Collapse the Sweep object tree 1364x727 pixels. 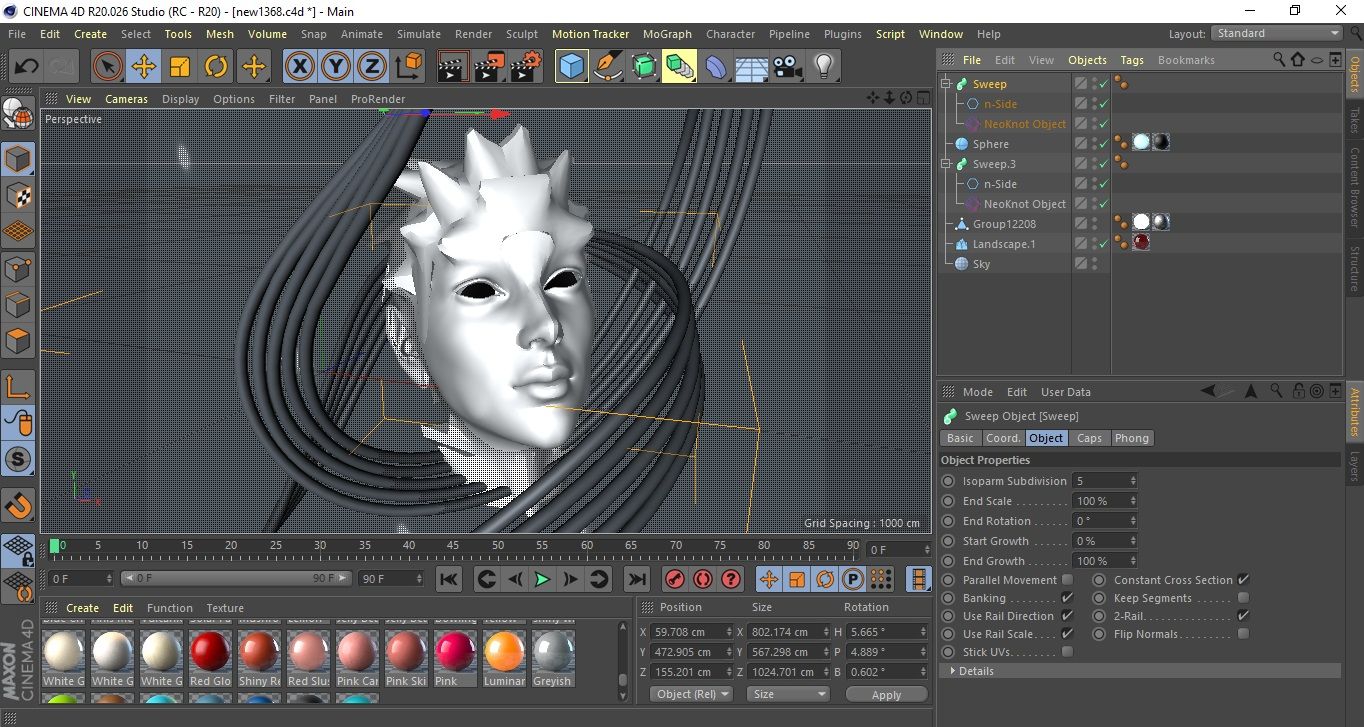(x=946, y=84)
